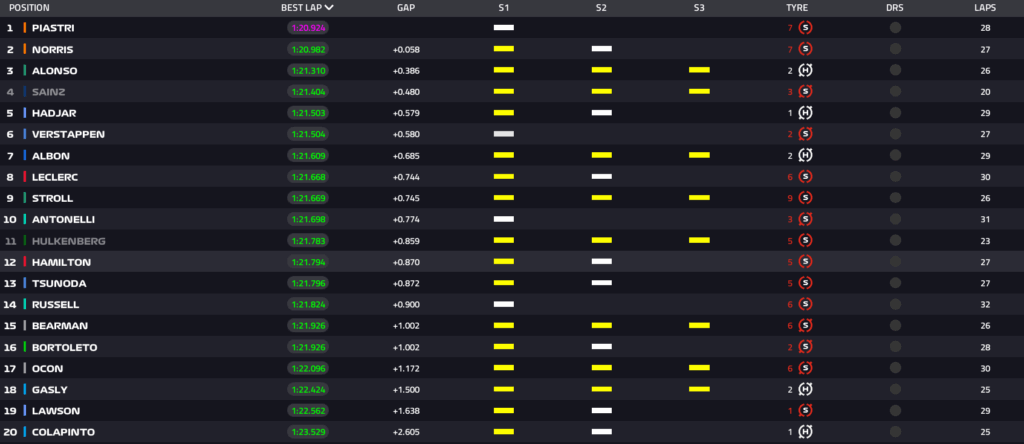Click the DRS indicator for Leclerc
1024x444 pixels.
coord(894,176)
